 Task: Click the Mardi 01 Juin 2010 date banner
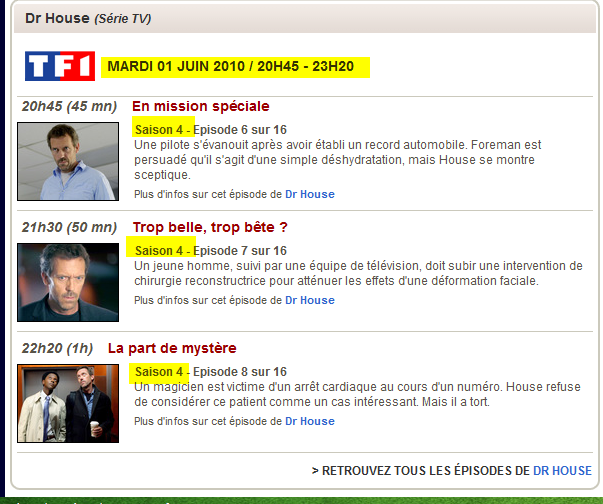tap(235, 67)
